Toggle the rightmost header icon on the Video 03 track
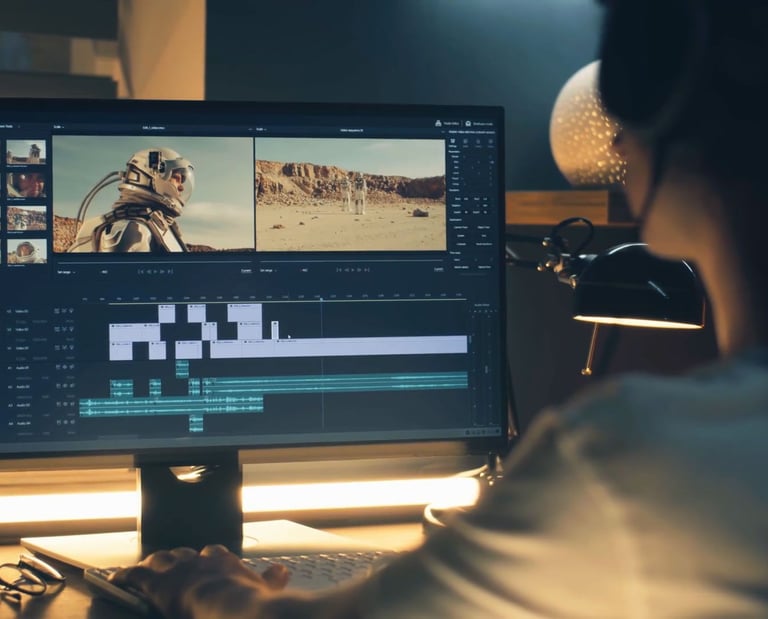Screen dimensions: 768x619 [x=71, y=311]
